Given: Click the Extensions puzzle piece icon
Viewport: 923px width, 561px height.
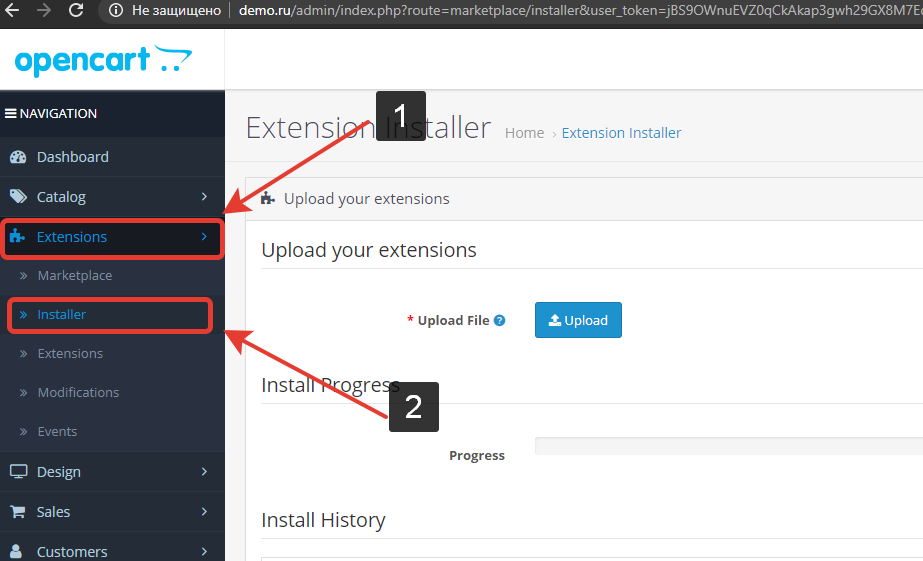Looking at the screenshot, I should tap(18, 237).
